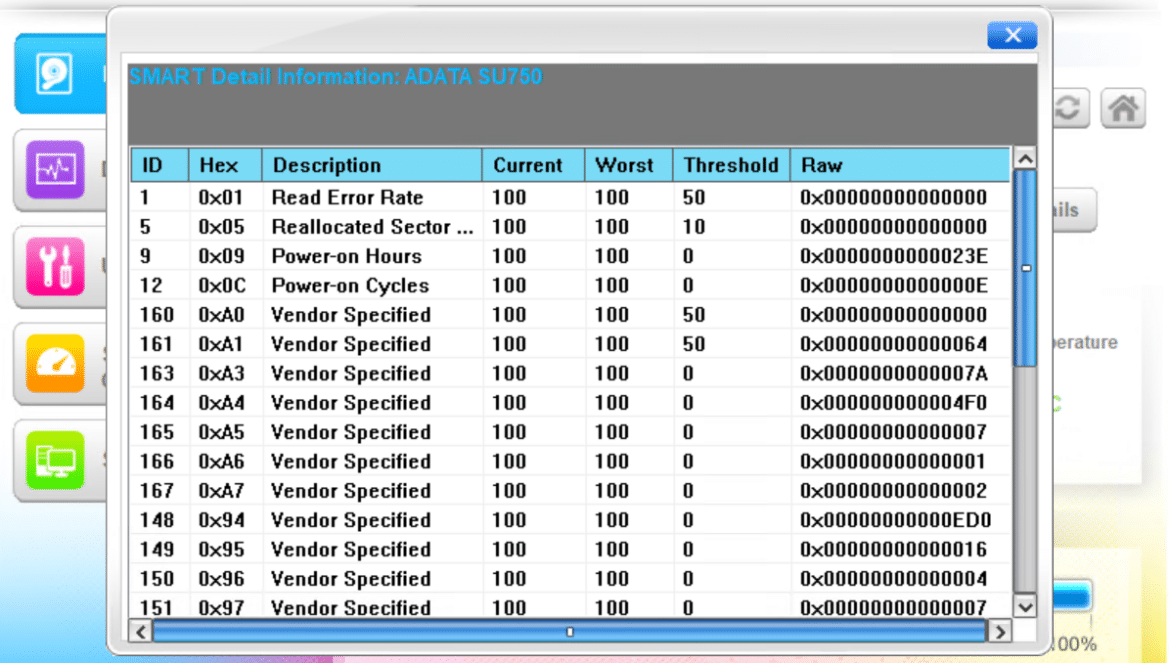Sort by the Threshold column header
The height and width of the screenshot is (663, 1170).
[x=731, y=165]
